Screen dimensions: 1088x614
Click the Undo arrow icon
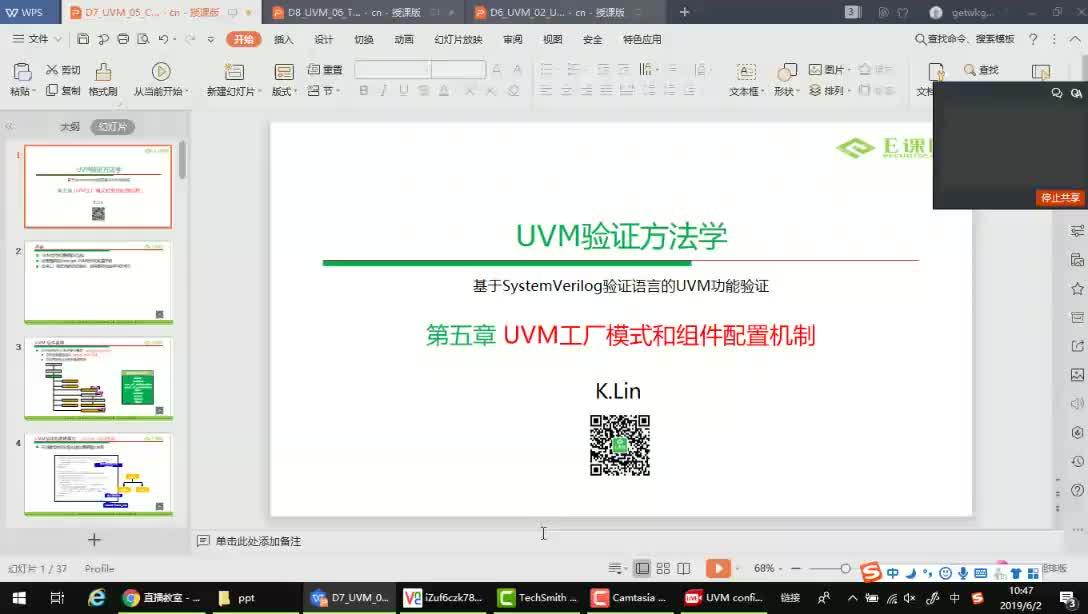(163, 39)
